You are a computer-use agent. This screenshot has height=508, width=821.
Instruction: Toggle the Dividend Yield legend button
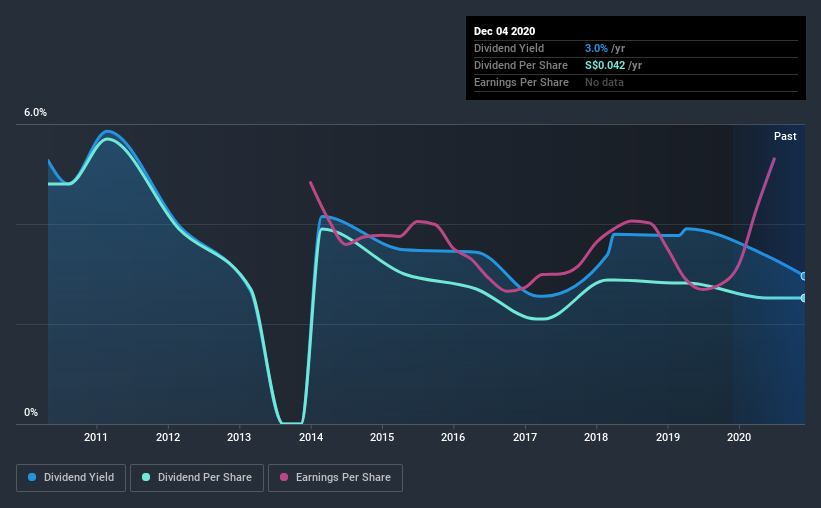(x=71, y=478)
